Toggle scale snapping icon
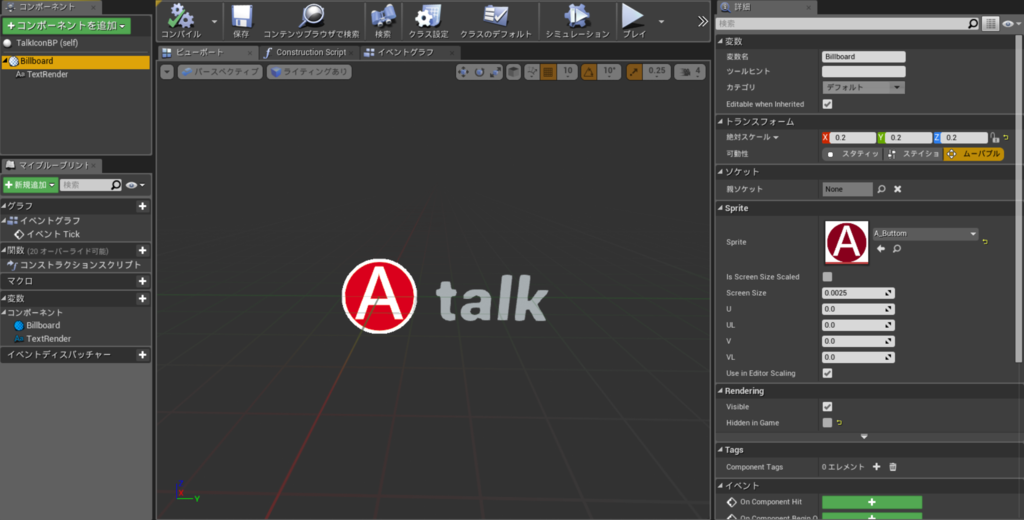The width and height of the screenshot is (1024, 520). point(634,72)
